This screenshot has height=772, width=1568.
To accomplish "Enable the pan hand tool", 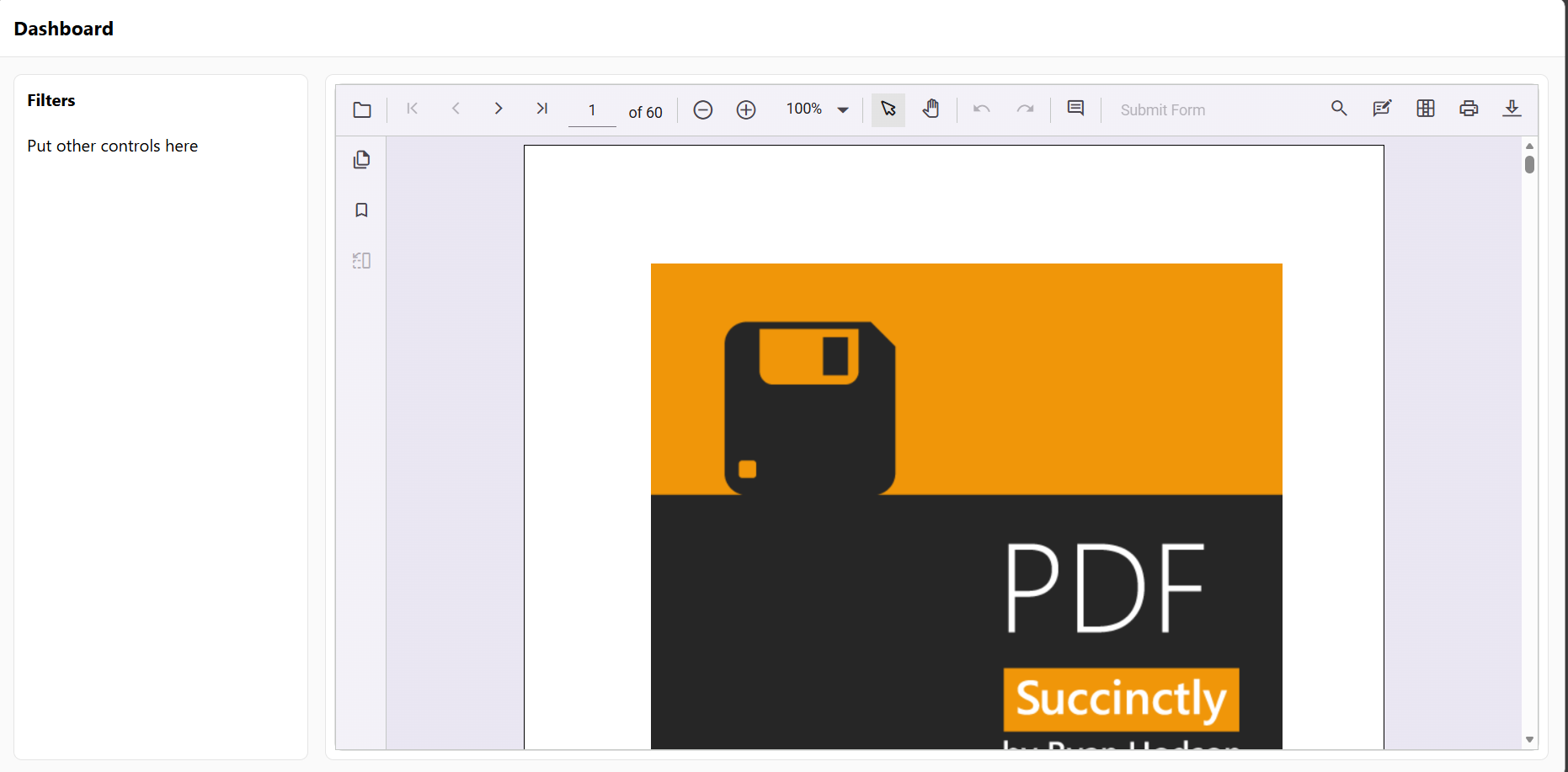I will 931,109.
